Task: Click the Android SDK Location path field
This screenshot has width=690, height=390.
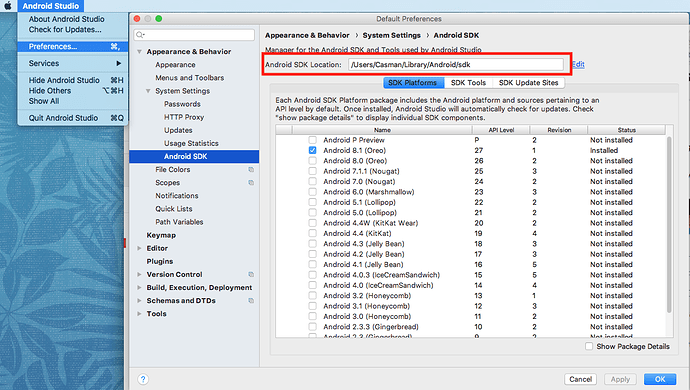Action: [456, 65]
